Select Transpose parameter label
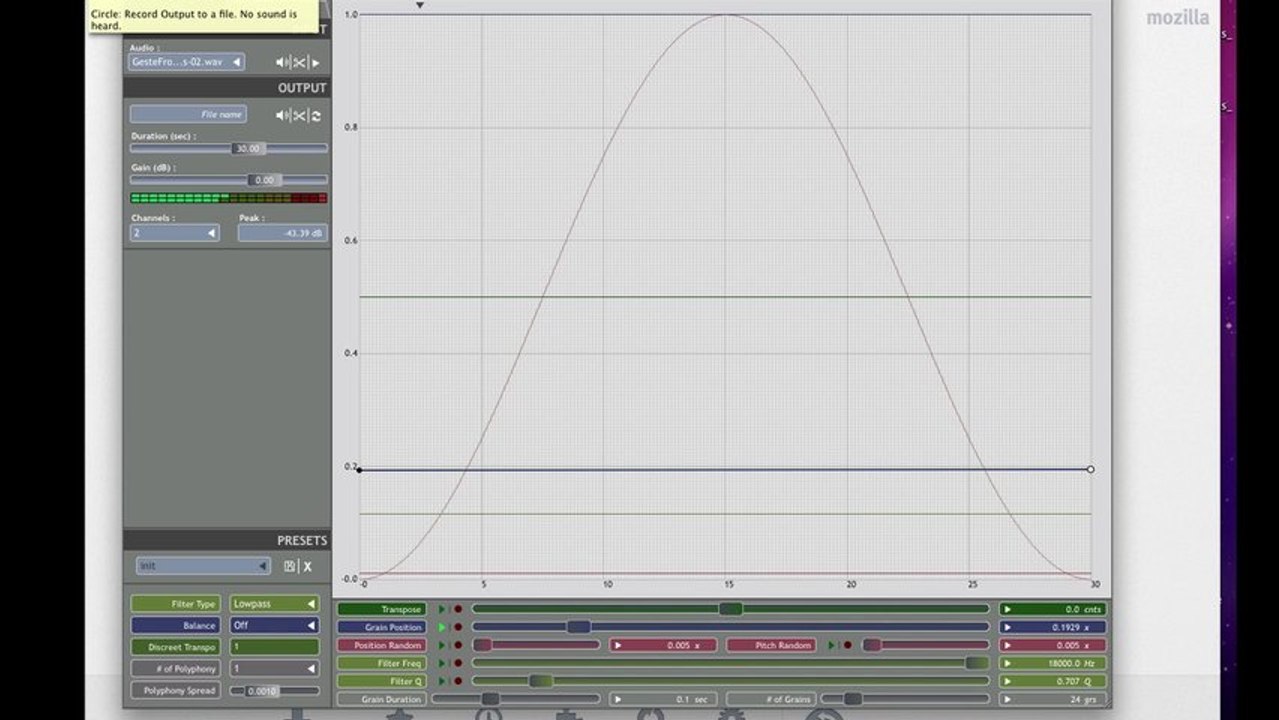Image resolution: width=1279 pixels, height=720 pixels. (381, 609)
